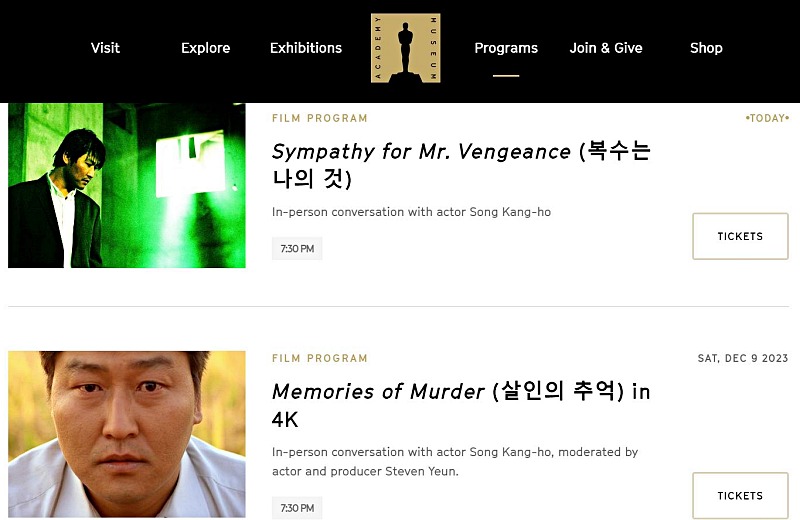The image size is (800, 520).
Task: Open the Sympathy for Mr. Vengeance title link
Action: (x=461, y=165)
